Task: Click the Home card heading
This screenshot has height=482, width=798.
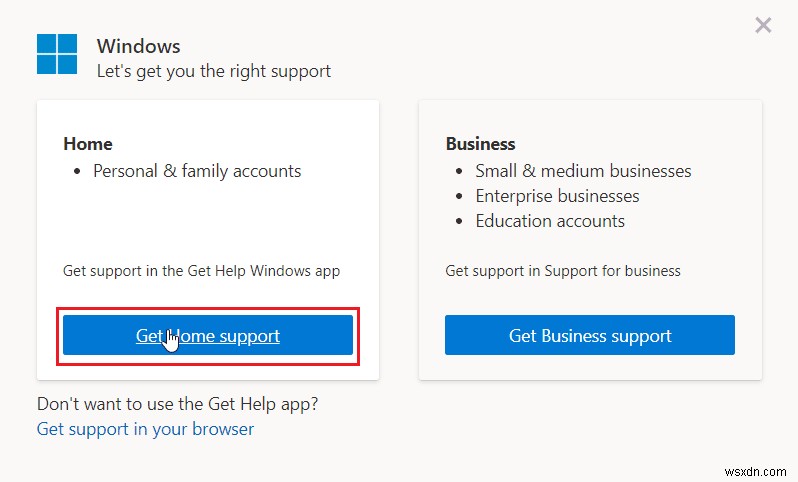Action: (x=88, y=144)
